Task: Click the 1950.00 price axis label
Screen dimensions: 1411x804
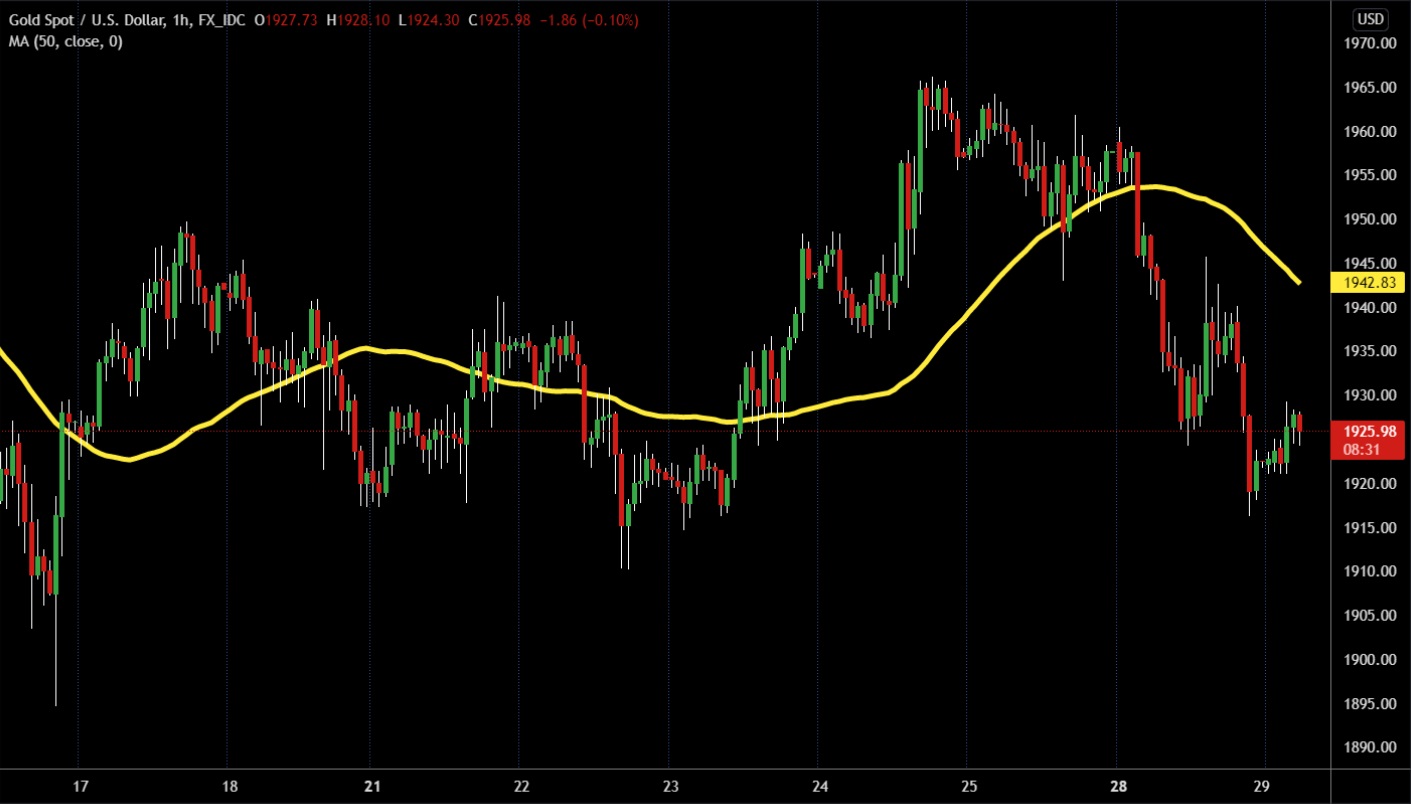Action: tap(1369, 219)
